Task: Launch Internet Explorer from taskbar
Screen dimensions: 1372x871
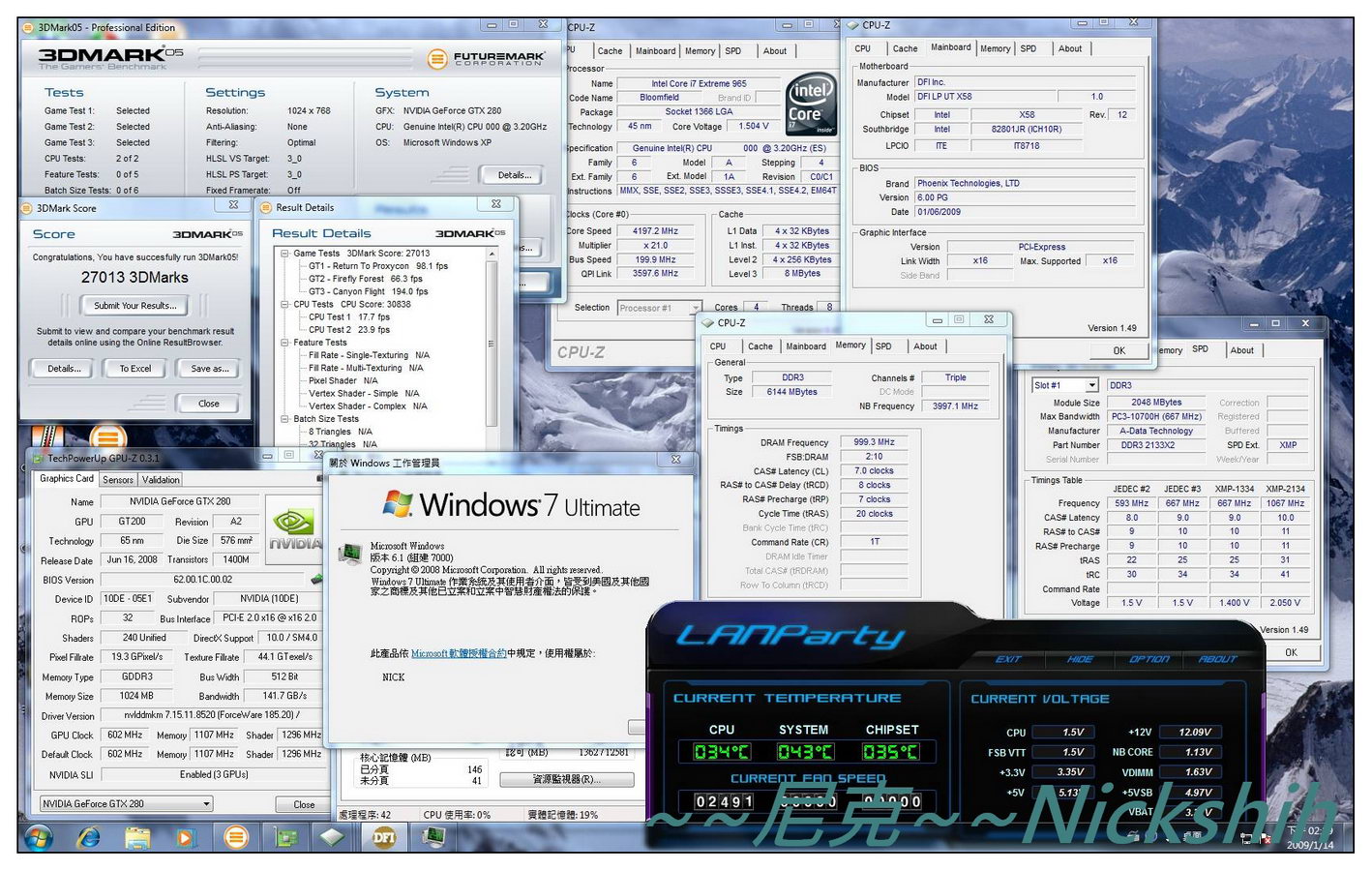Action: [x=89, y=836]
